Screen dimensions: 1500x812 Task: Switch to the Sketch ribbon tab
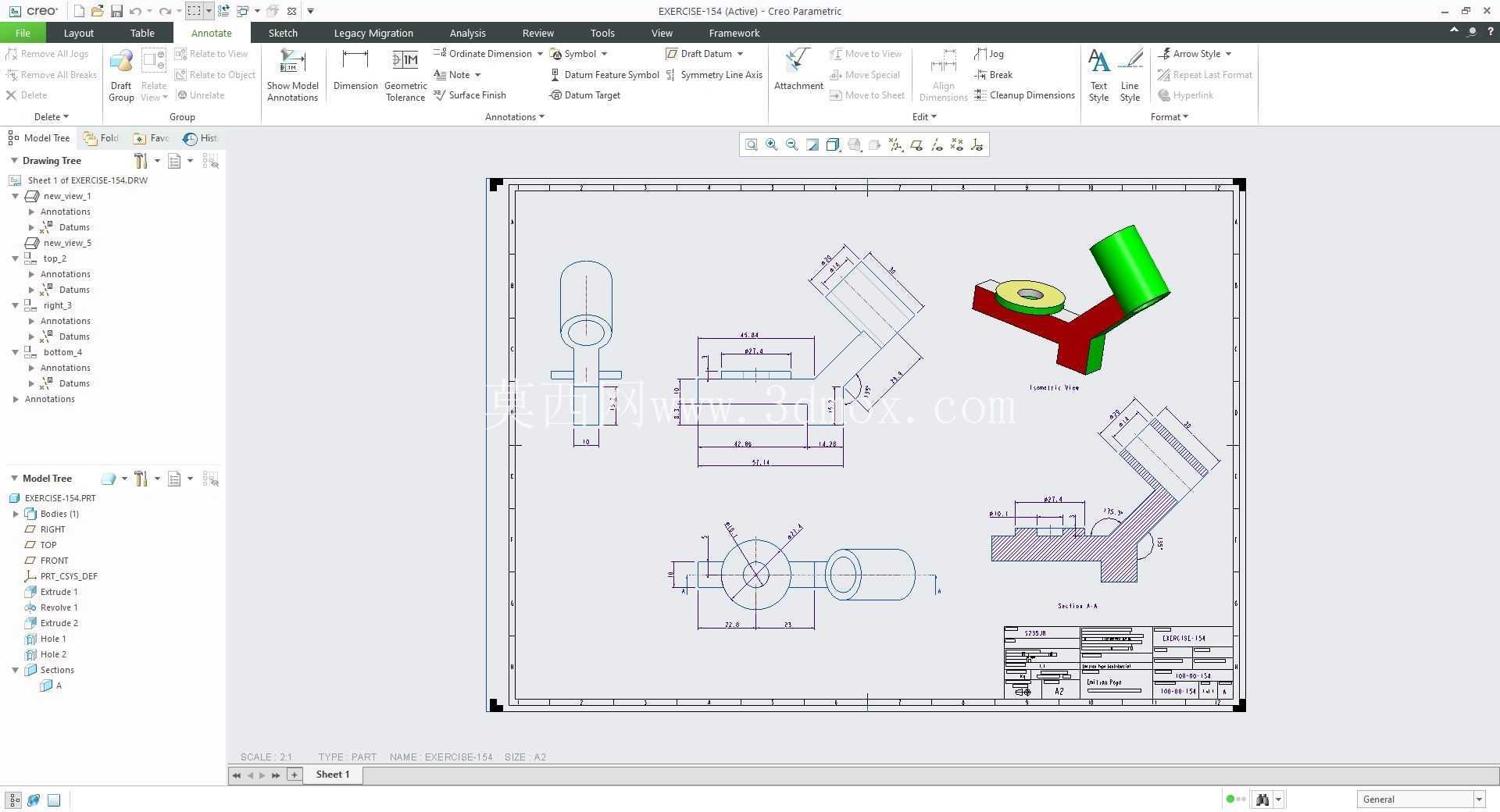[x=283, y=33]
